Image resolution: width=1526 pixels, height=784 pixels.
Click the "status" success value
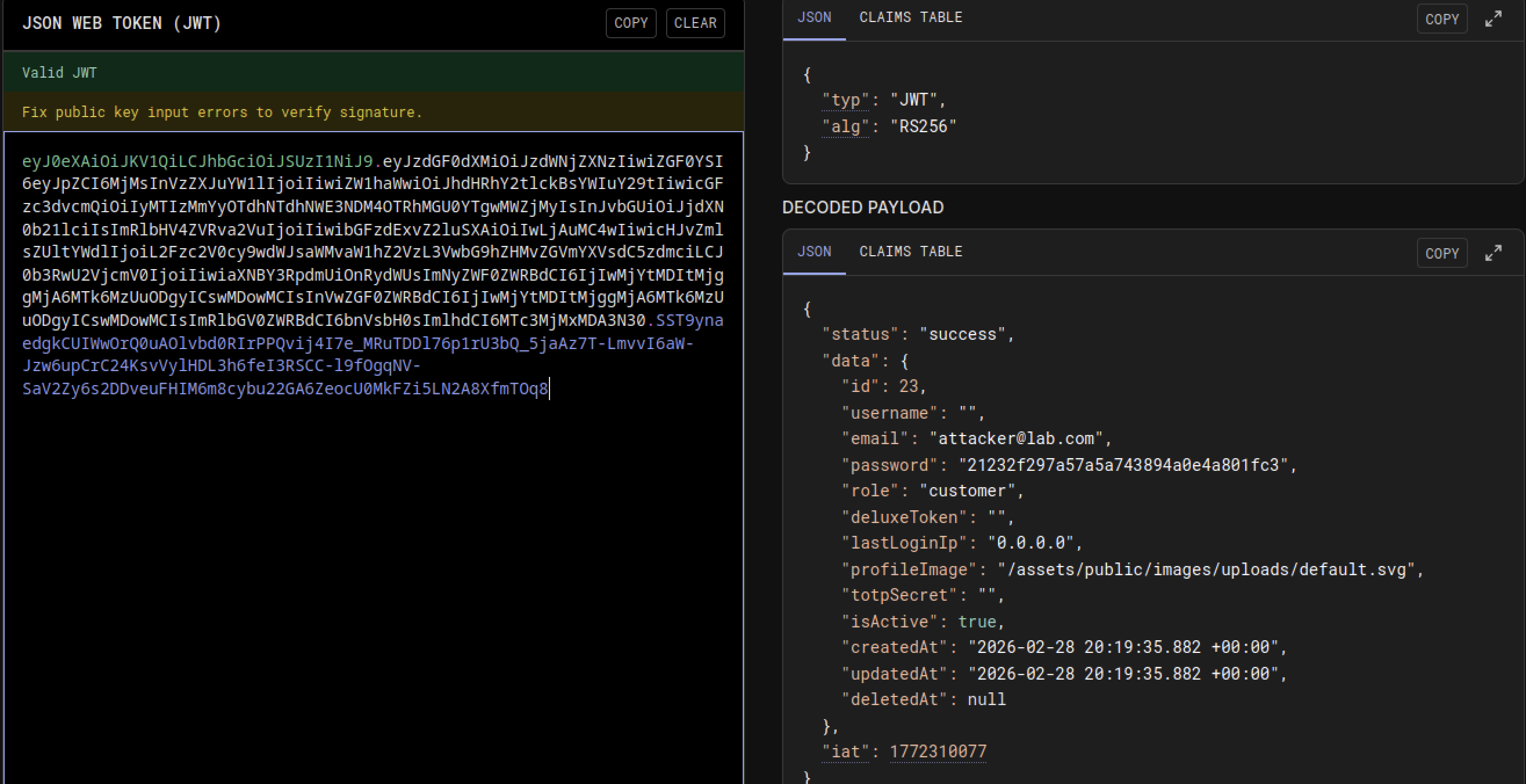tap(963, 335)
